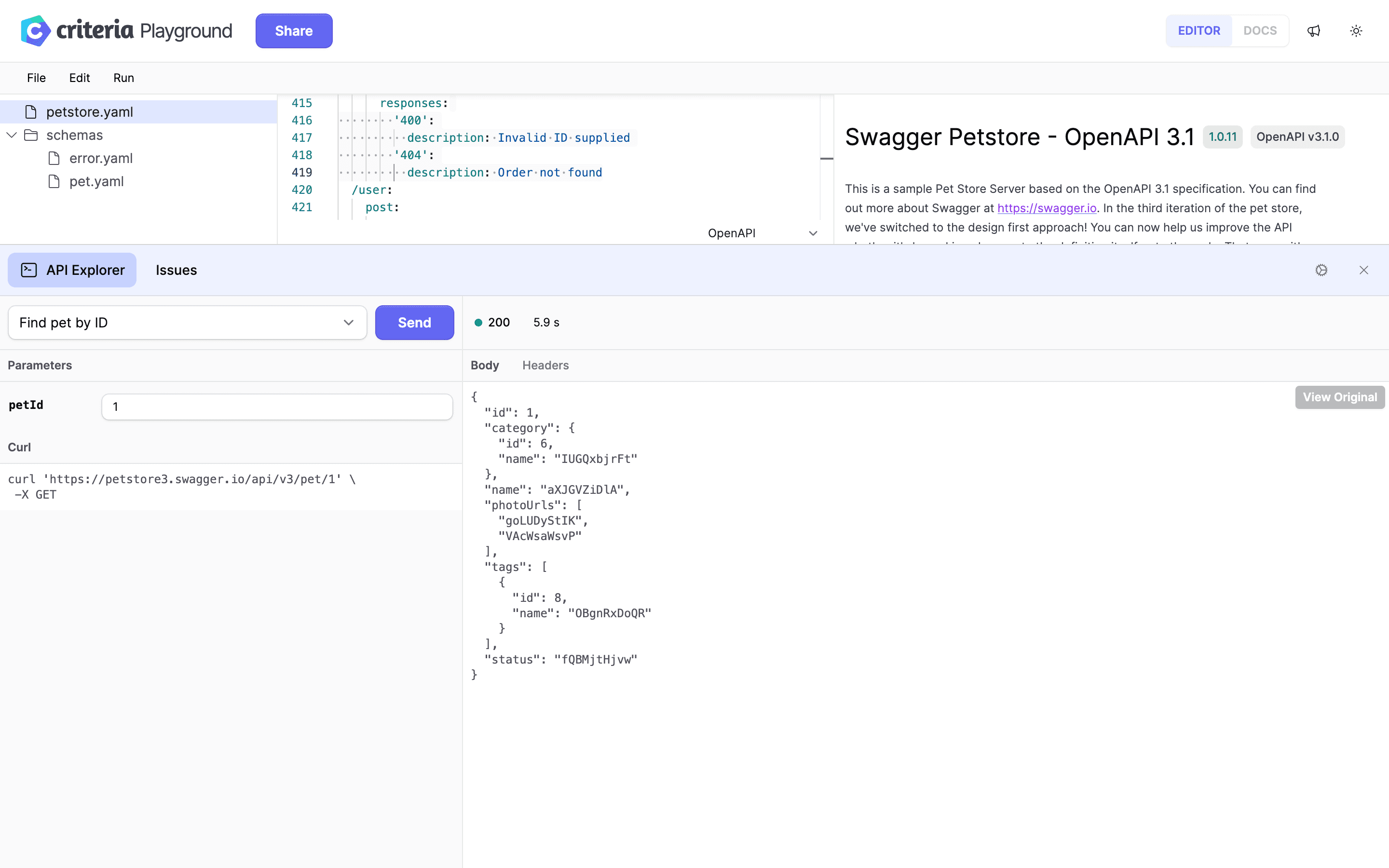Click the settings gear icon in API Explorer
The height and width of the screenshot is (868, 1389).
(x=1321, y=270)
